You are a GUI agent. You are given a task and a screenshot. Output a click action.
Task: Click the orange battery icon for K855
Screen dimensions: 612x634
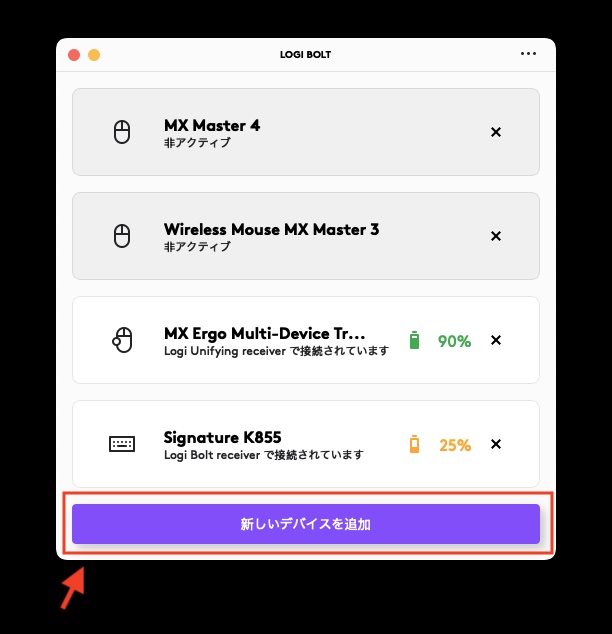(414, 444)
